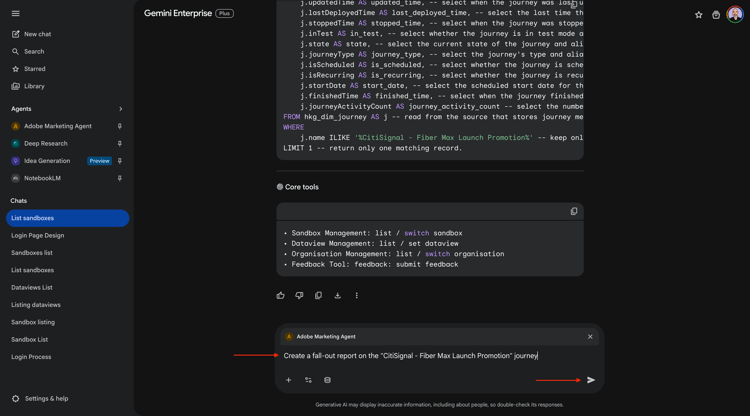Click the Preview badge on Idea Generation

pos(99,161)
